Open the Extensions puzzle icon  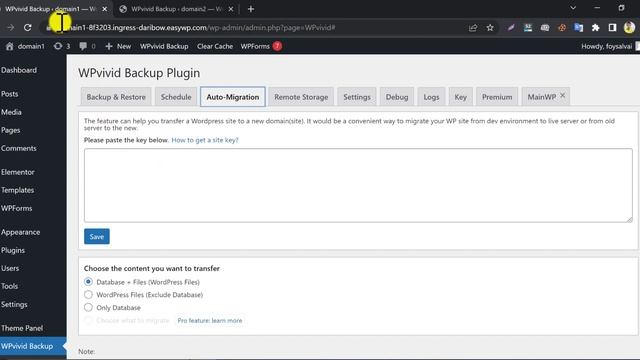click(596, 28)
